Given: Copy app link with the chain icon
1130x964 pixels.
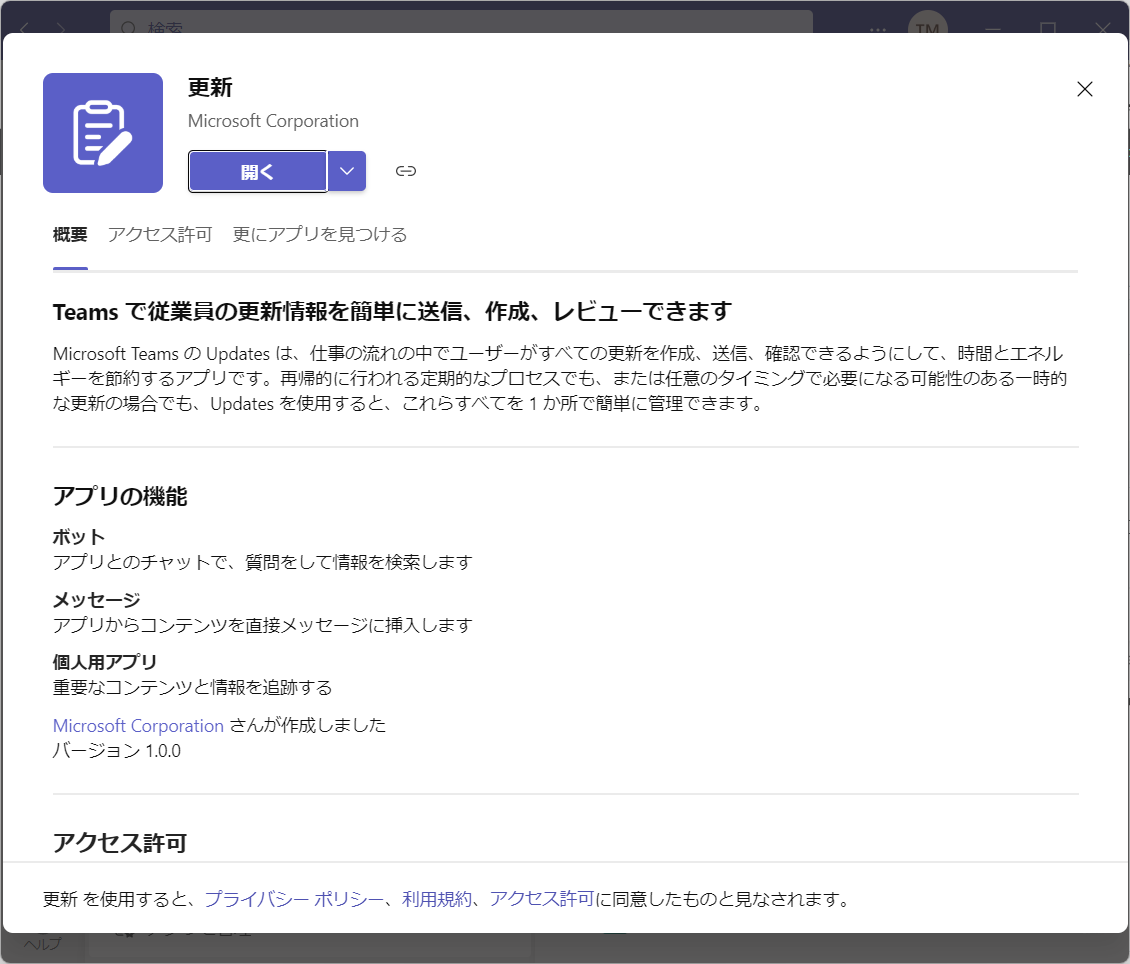Looking at the screenshot, I should 406,171.
